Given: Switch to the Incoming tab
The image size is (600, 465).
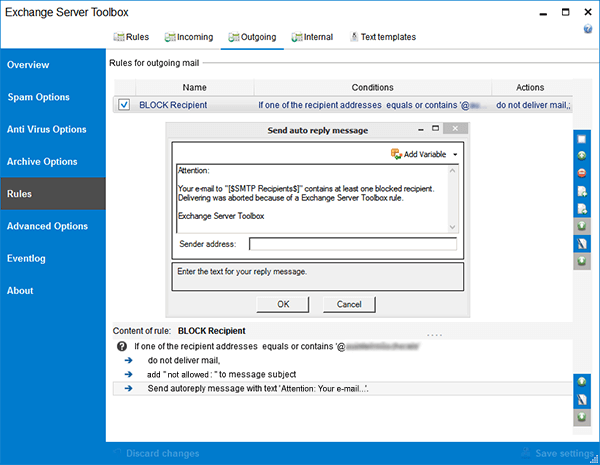Looking at the screenshot, I should pos(189,37).
